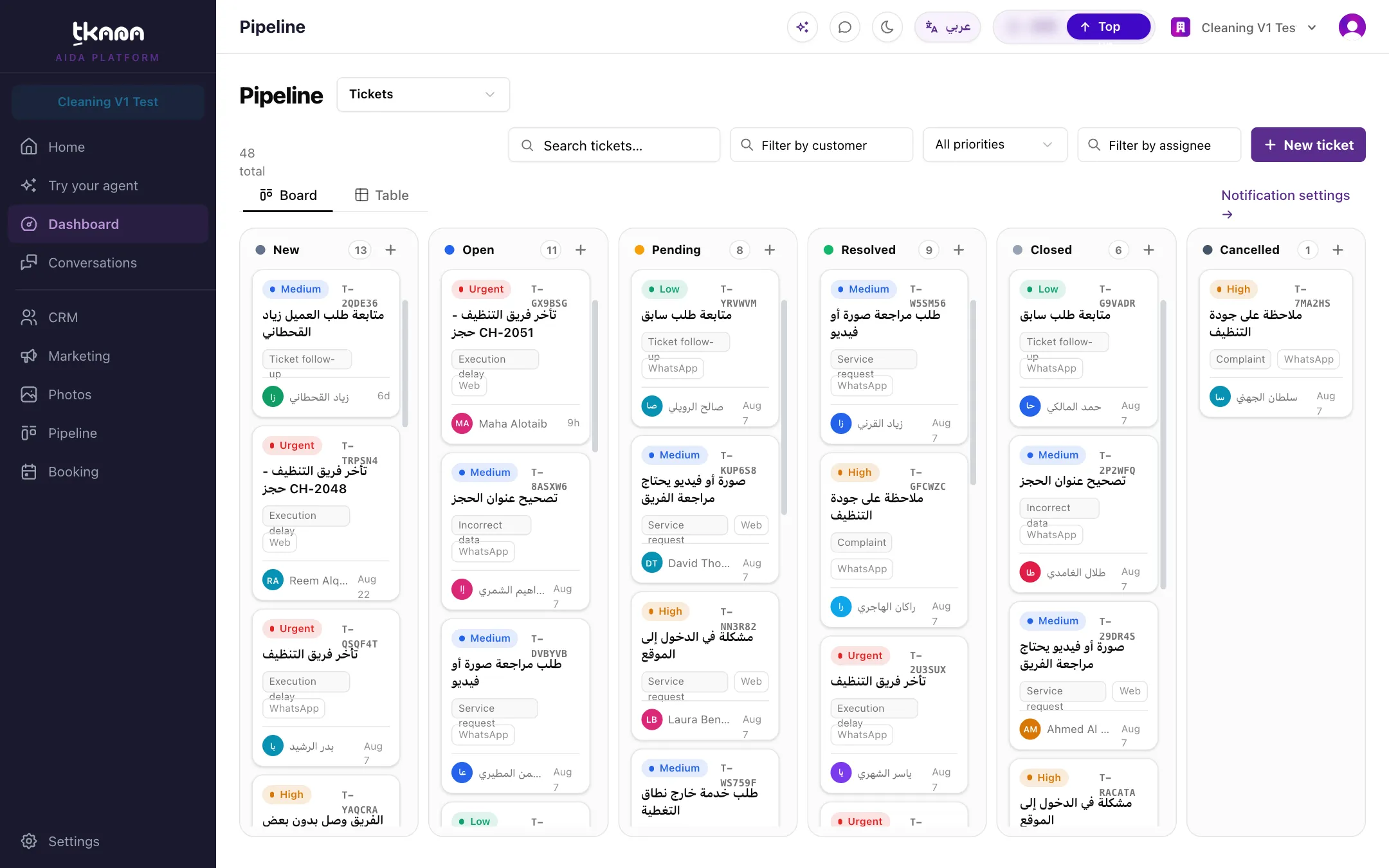Click the CRM people icon in sidebar
Image resolution: width=1389 pixels, height=868 pixels.
(x=29, y=318)
